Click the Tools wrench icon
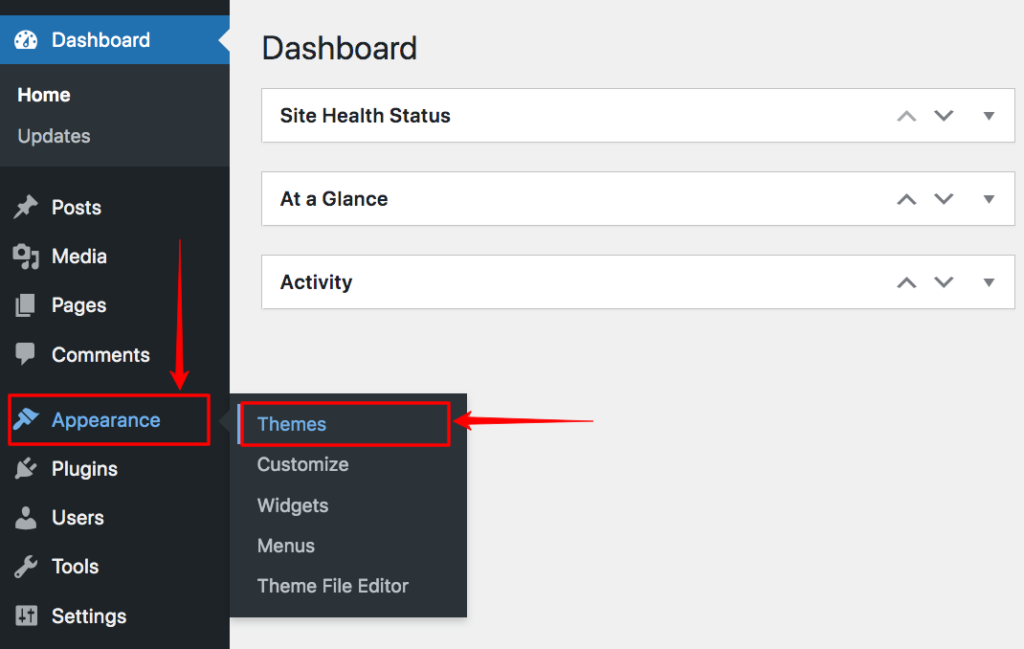Screen dimensions: 1024x649 [25, 566]
